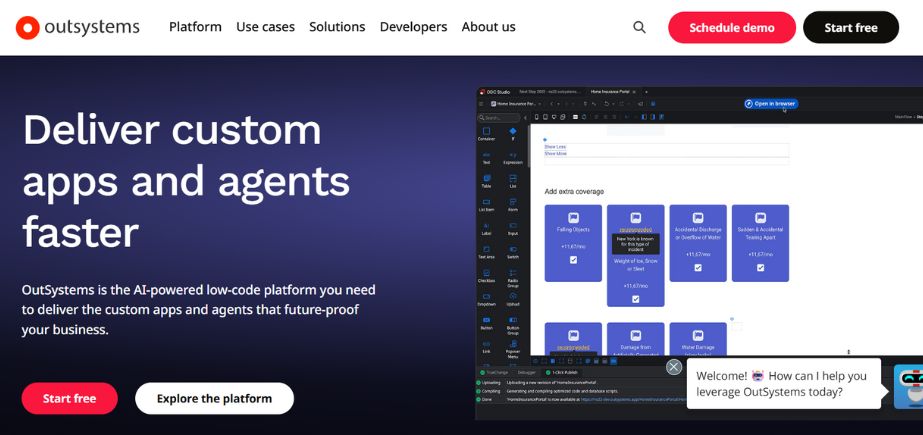
Task: Switch to the Home Insurance Portal tab
Action: click(611, 92)
